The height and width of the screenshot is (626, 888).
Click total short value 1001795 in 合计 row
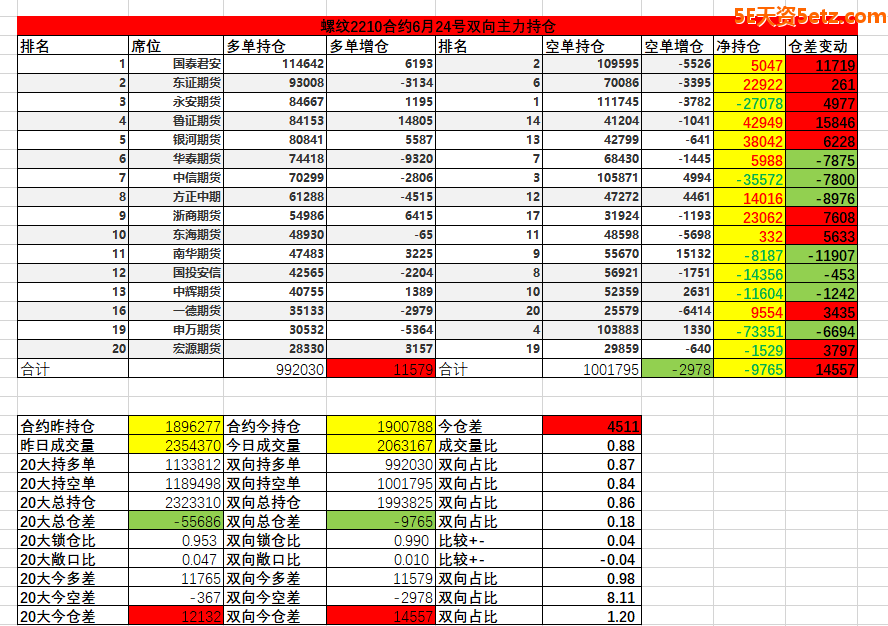click(592, 369)
